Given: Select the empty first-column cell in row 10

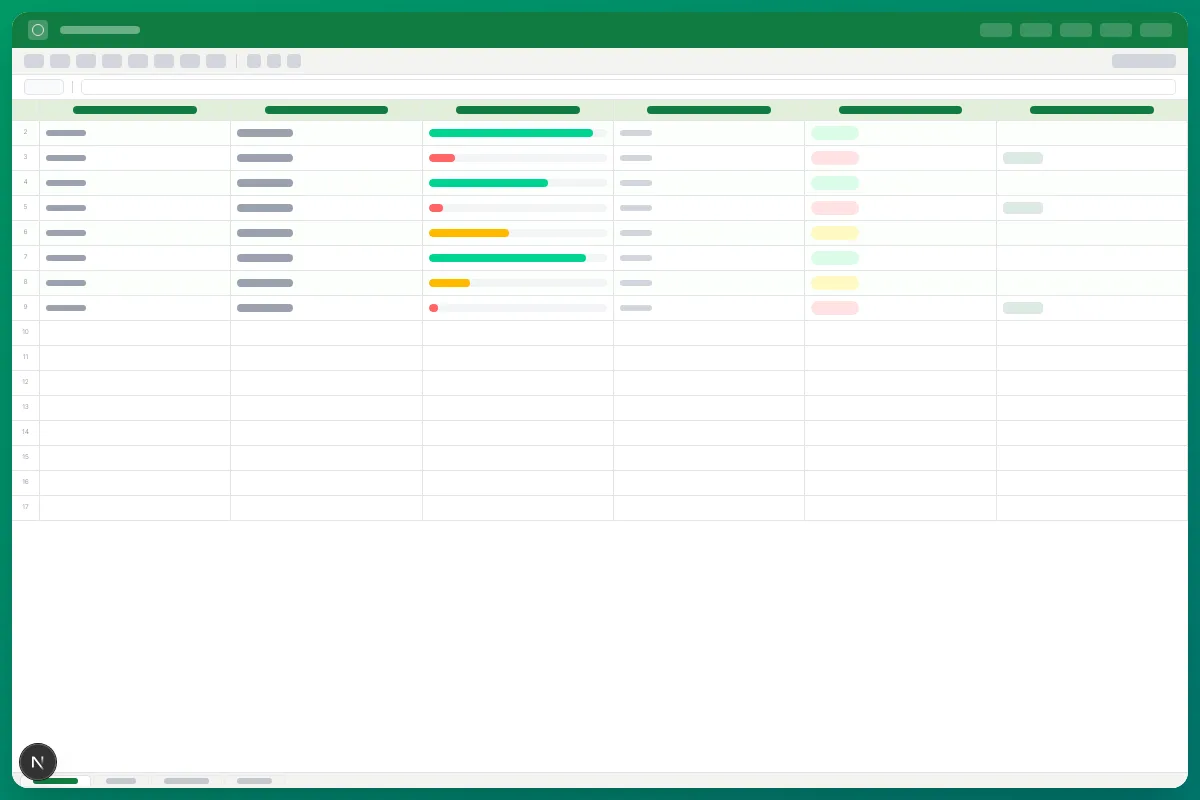Looking at the screenshot, I should (135, 333).
